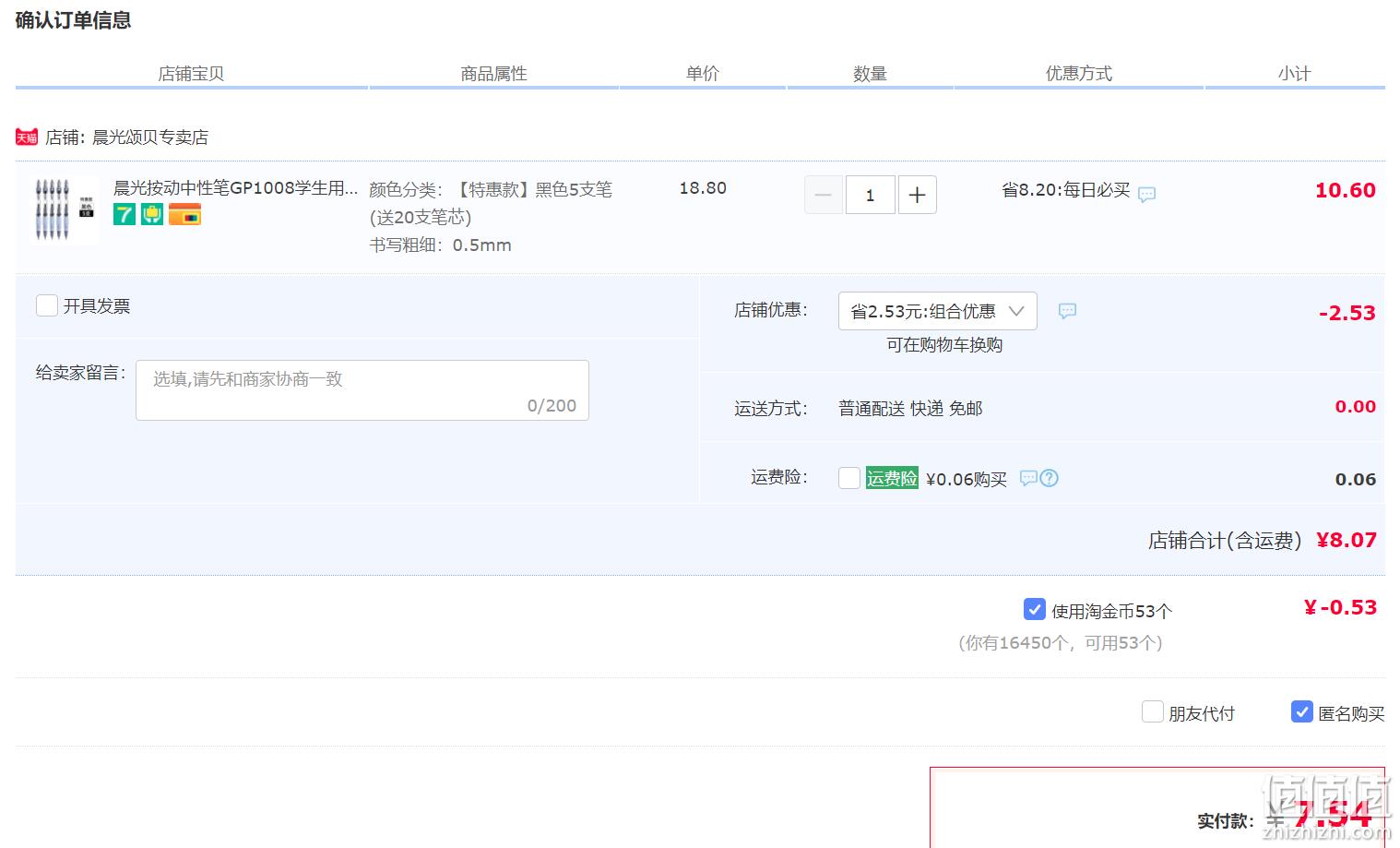Click the shop name 晨光颂贝专卖店
The height and width of the screenshot is (848, 1400).
tap(150, 137)
